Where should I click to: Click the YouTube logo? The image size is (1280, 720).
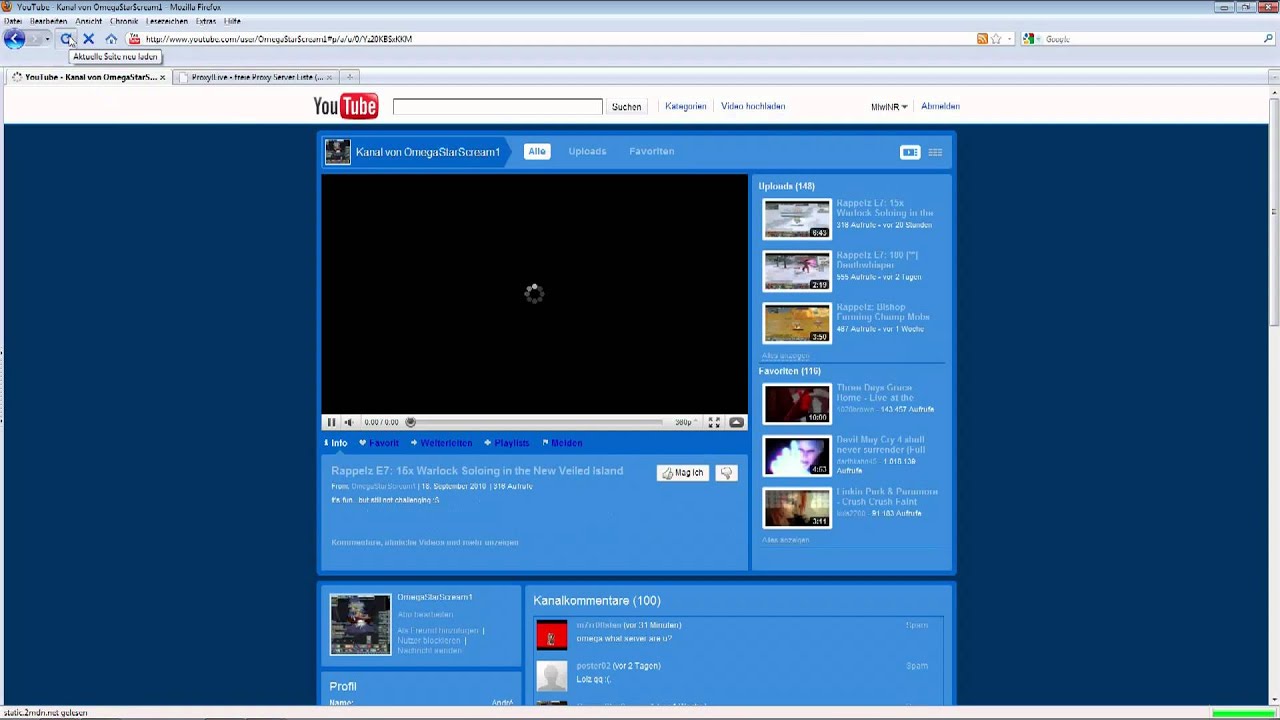click(345, 106)
